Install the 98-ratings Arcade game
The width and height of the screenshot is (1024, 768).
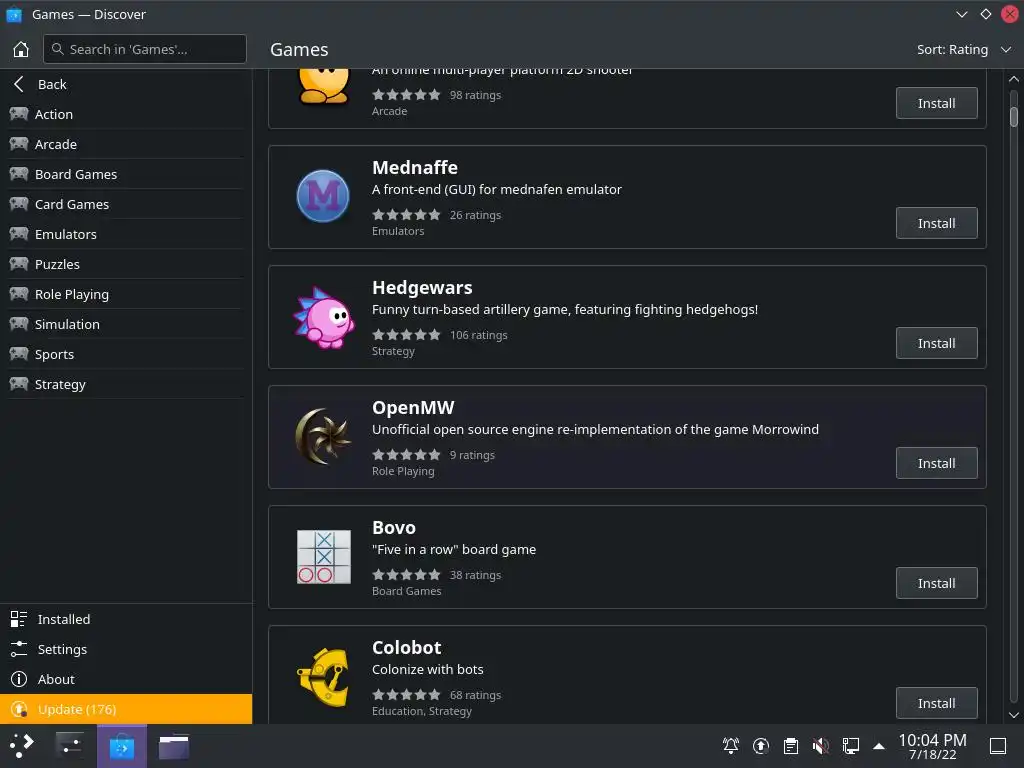pos(936,103)
